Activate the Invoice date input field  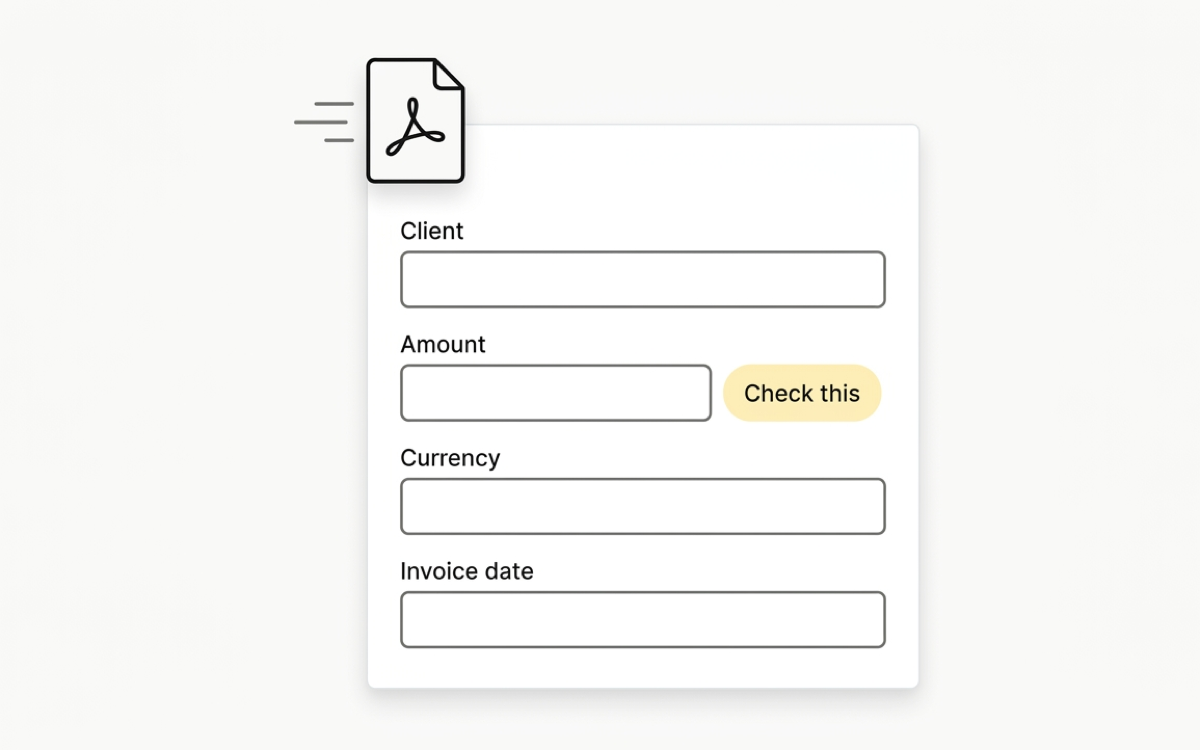pyautogui.click(x=643, y=620)
